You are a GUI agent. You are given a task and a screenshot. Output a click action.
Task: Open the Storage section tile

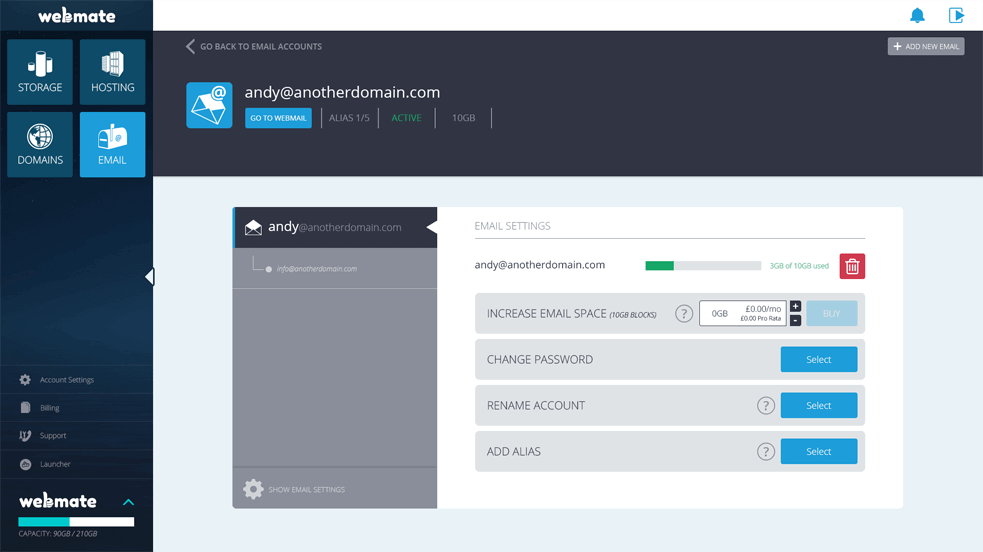pos(40,72)
